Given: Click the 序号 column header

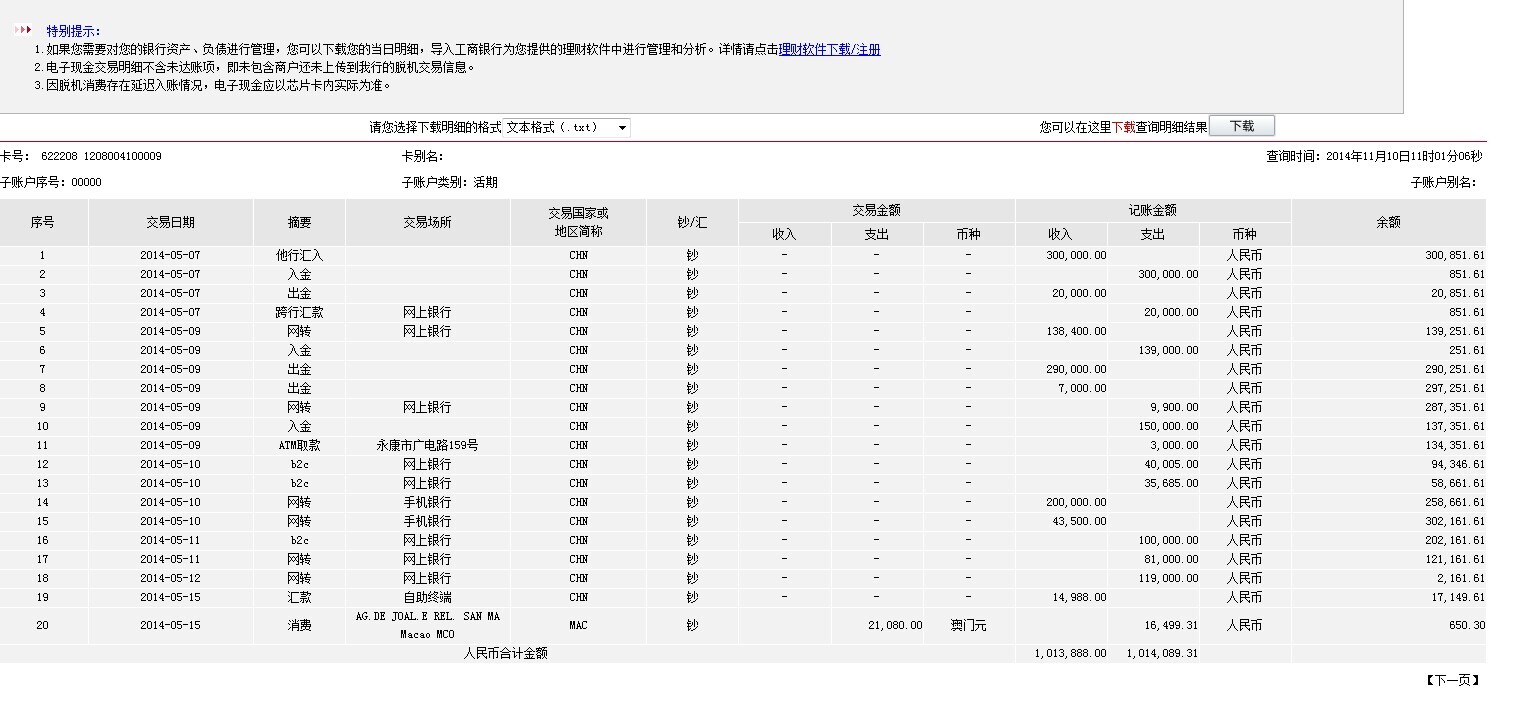Looking at the screenshot, I should (x=42, y=223).
